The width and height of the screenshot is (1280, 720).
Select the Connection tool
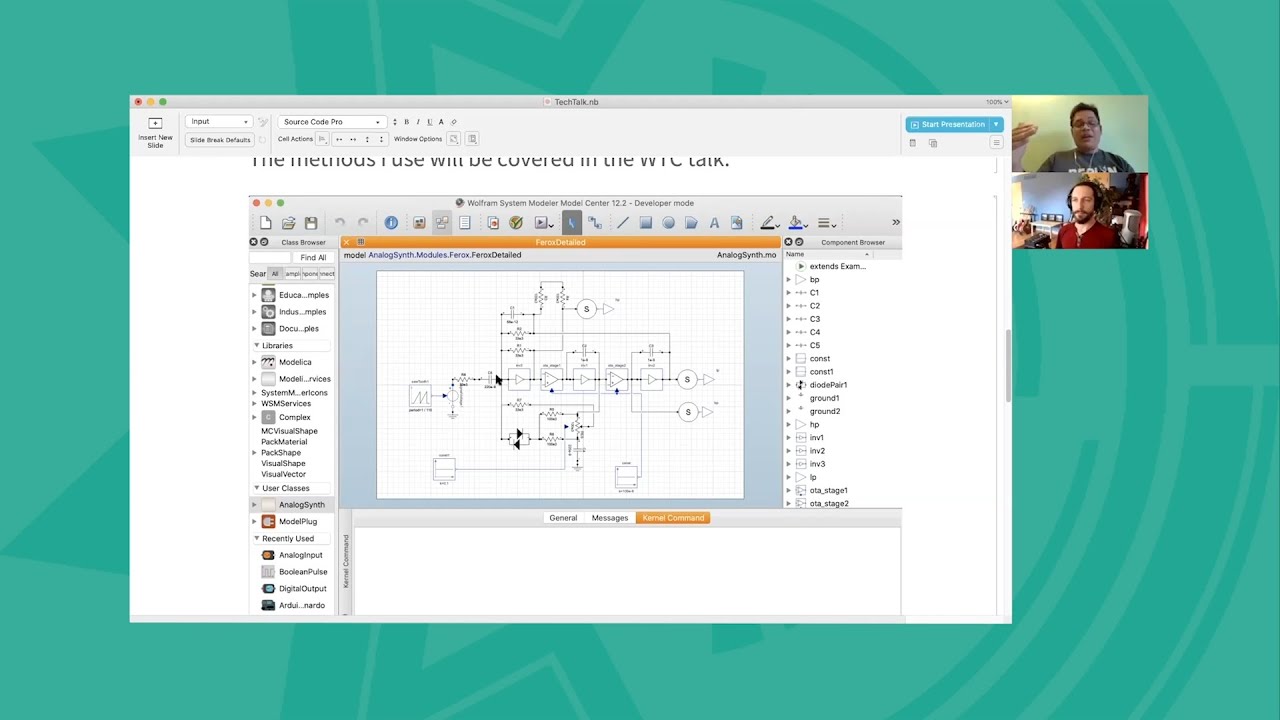point(595,223)
